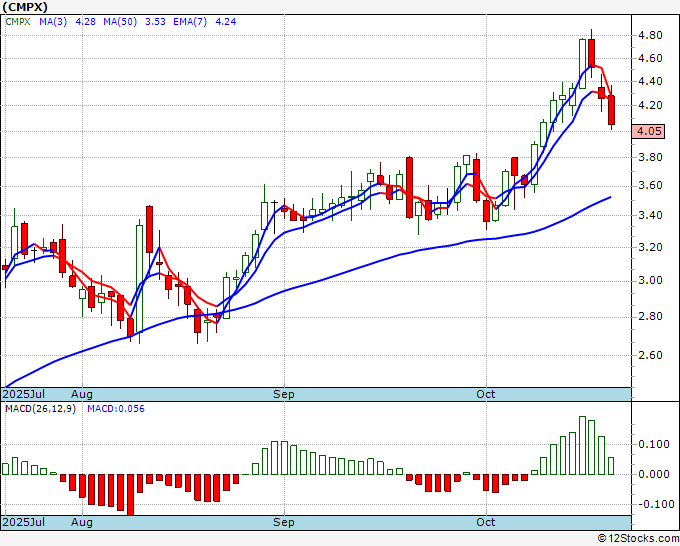Click the 4.20 price axis label

pos(650,105)
